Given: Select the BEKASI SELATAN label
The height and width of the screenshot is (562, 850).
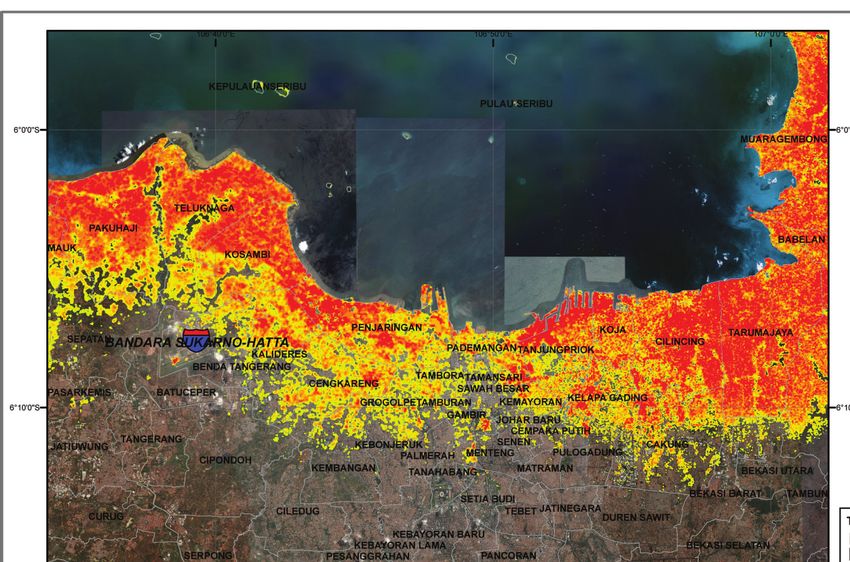Looking at the screenshot, I should pos(728,545).
